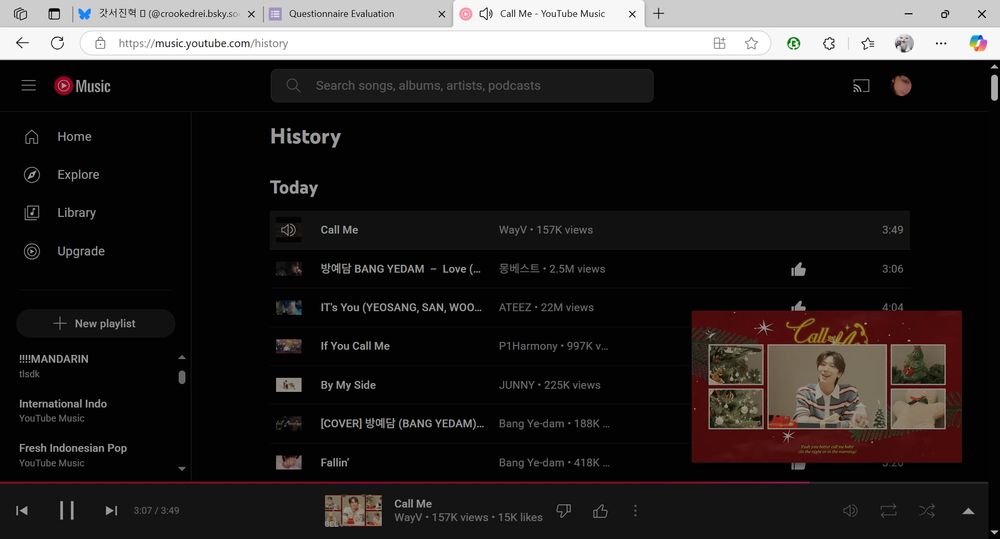The width and height of the screenshot is (1000, 539).
Task: Click the YouTube Music logo
Action: tap(82, 86)
